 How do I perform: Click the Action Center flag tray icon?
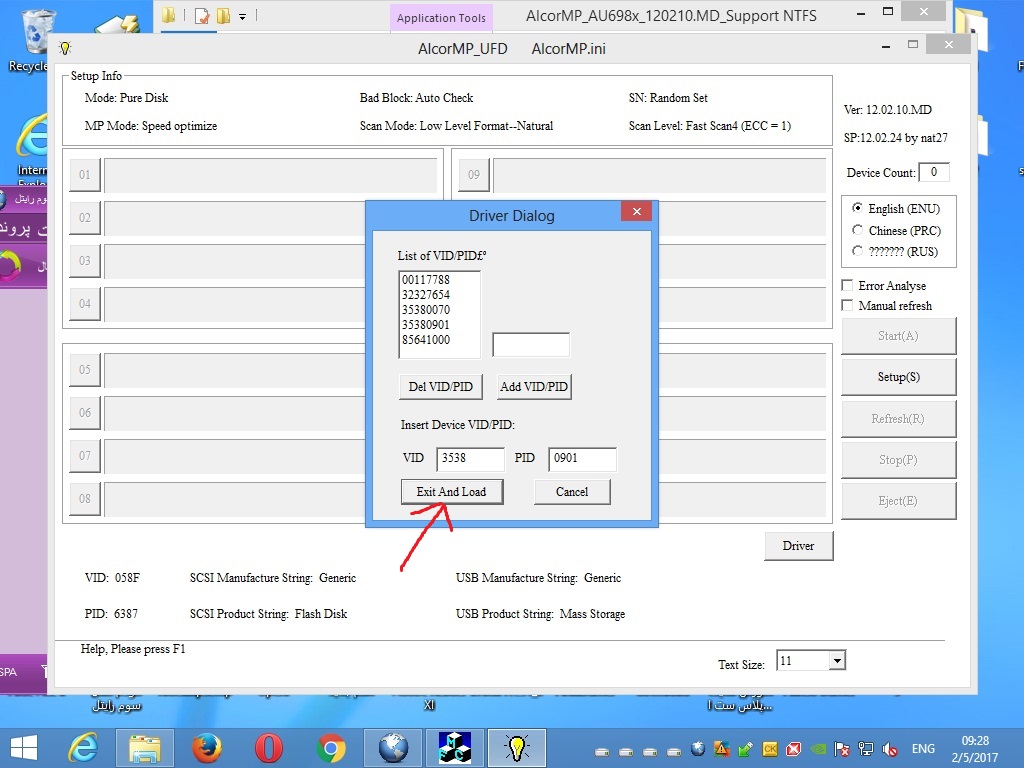(842, 749)
